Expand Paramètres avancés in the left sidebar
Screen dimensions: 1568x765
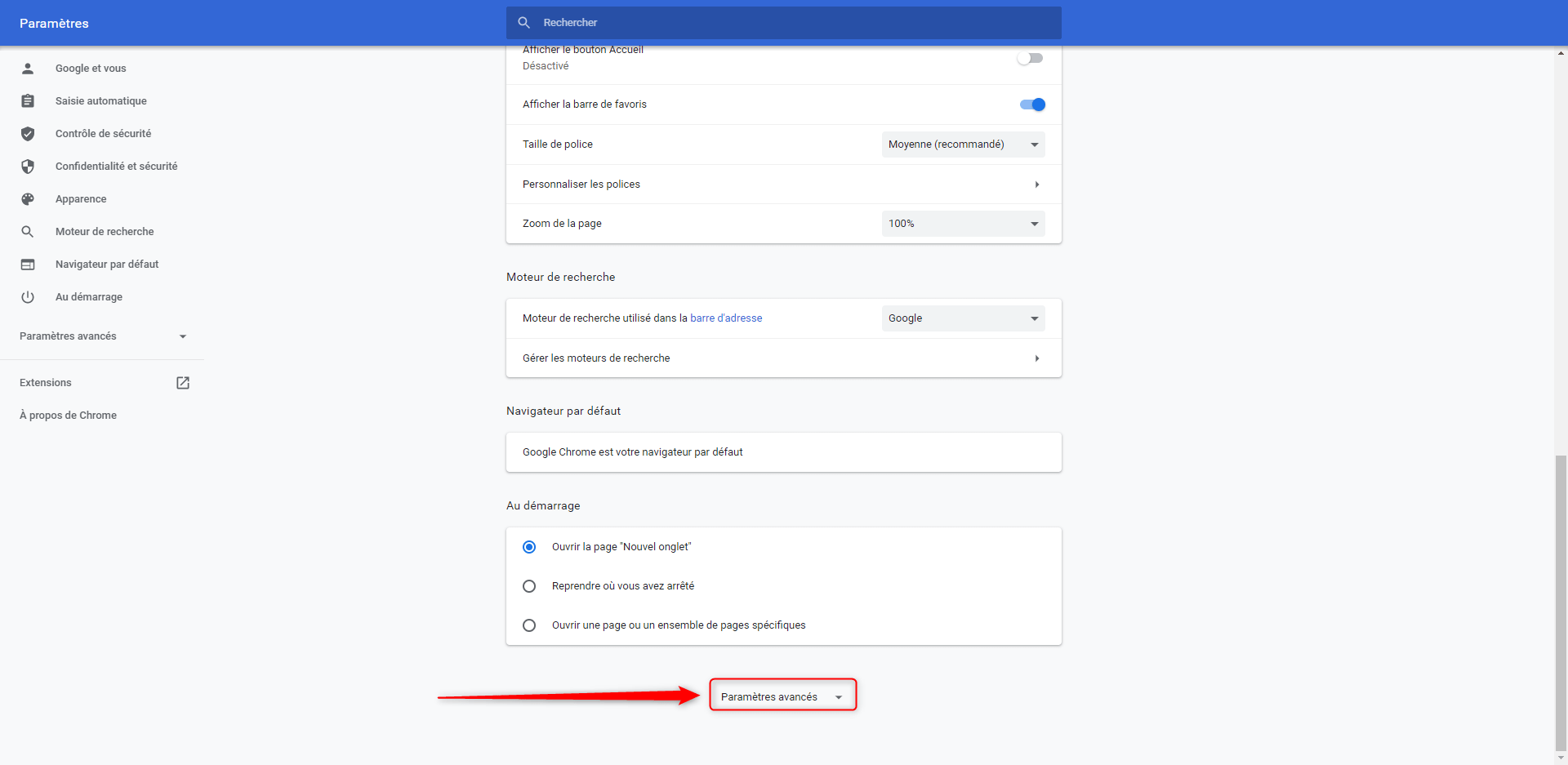(102, 336)
